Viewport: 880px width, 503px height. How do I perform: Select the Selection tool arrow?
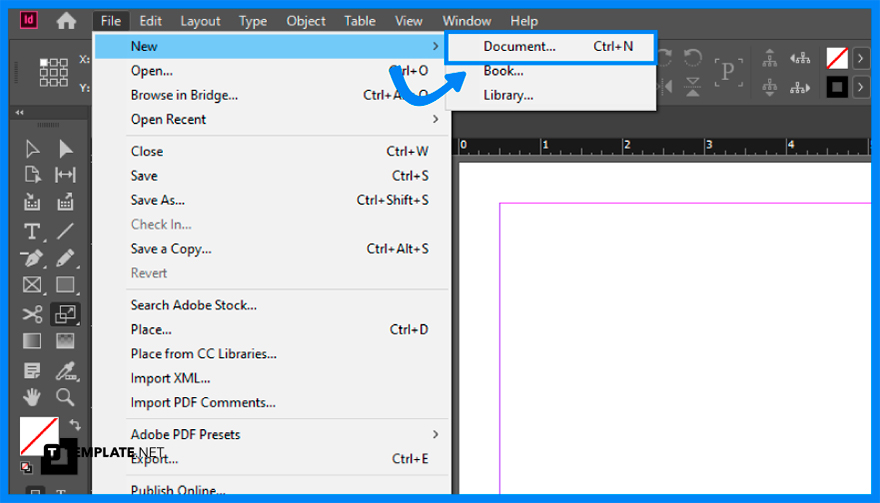32,149
